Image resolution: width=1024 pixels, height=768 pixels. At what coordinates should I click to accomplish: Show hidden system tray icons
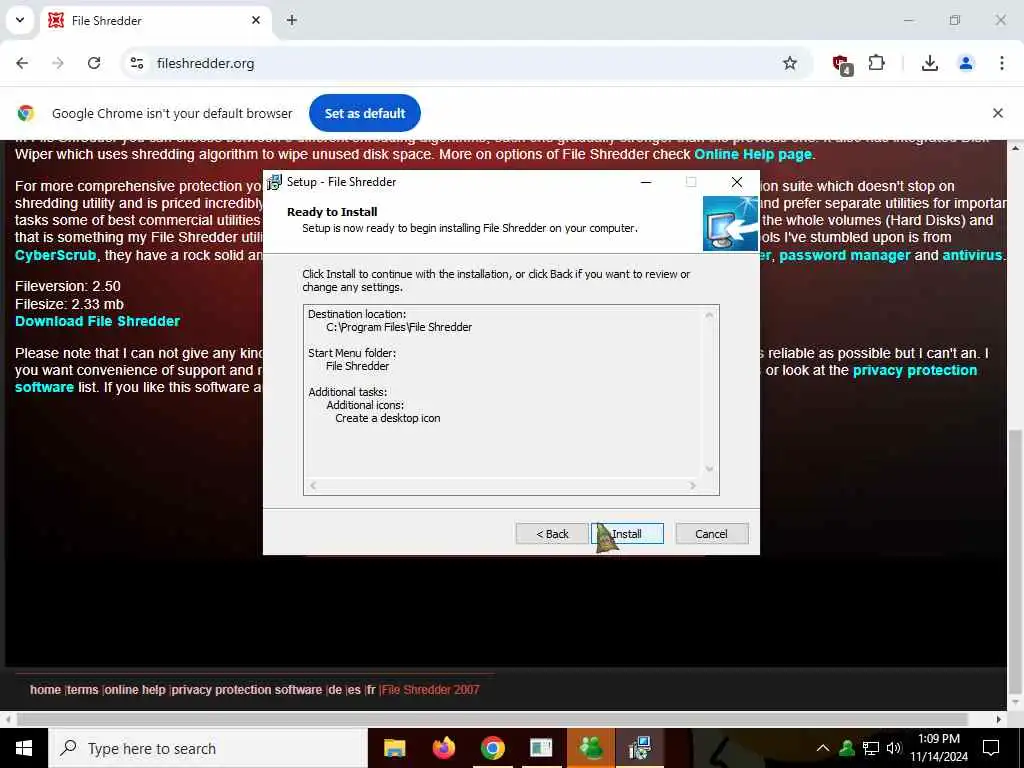click(823, 748)
